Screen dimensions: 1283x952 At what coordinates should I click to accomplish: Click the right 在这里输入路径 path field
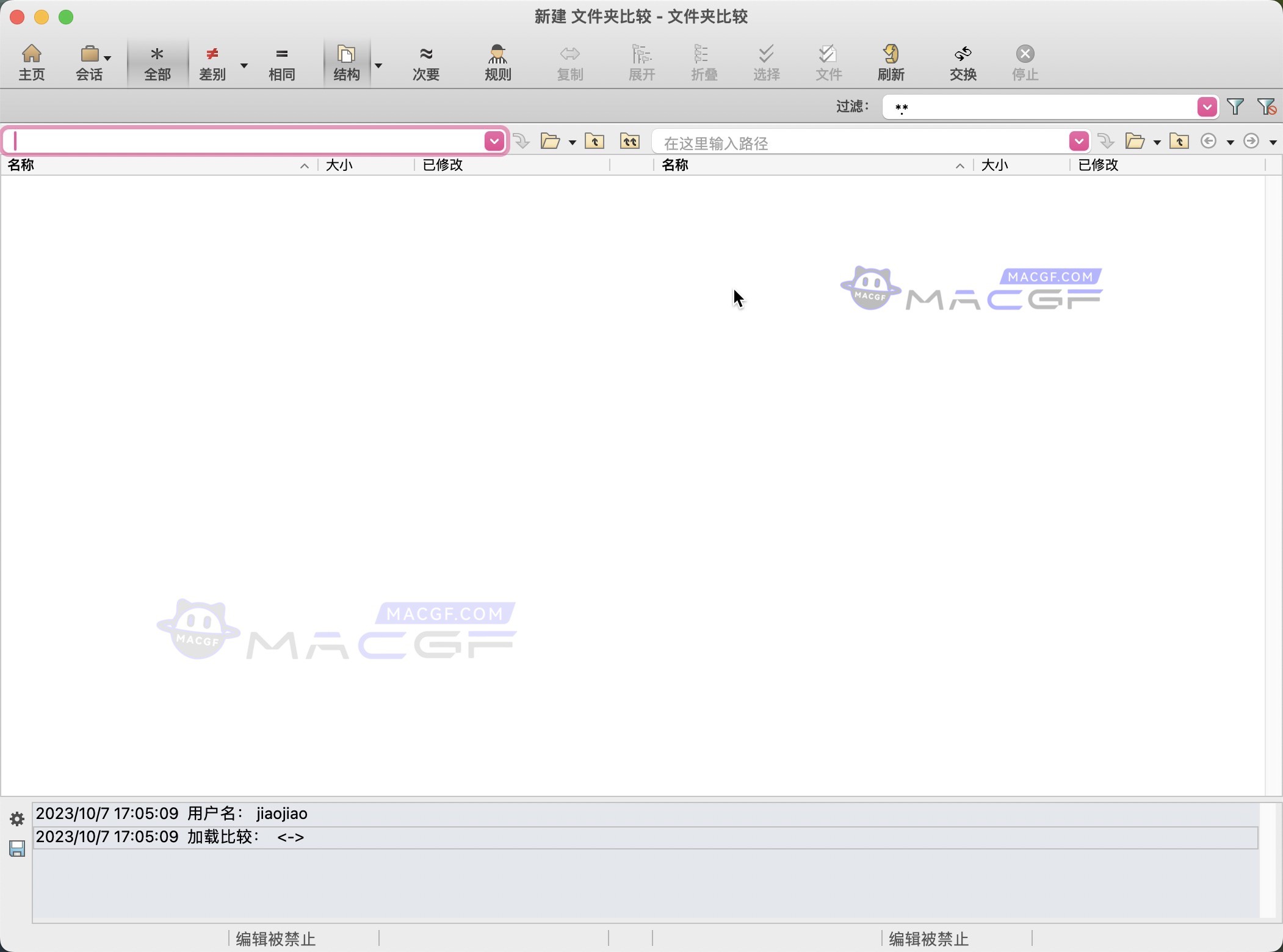click(x=855, y=141)
